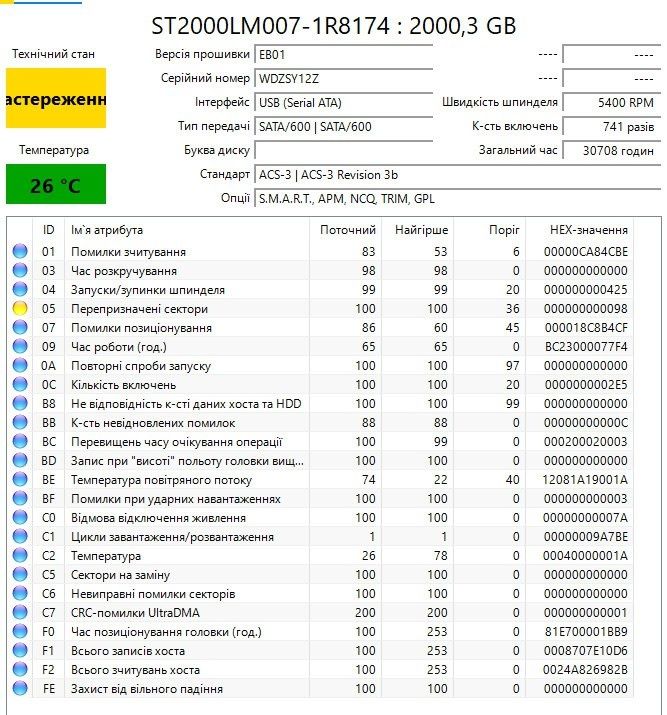Click the blue status icon for attribute C2
This screenshot has height=715, width=667.
coord(20,555)
